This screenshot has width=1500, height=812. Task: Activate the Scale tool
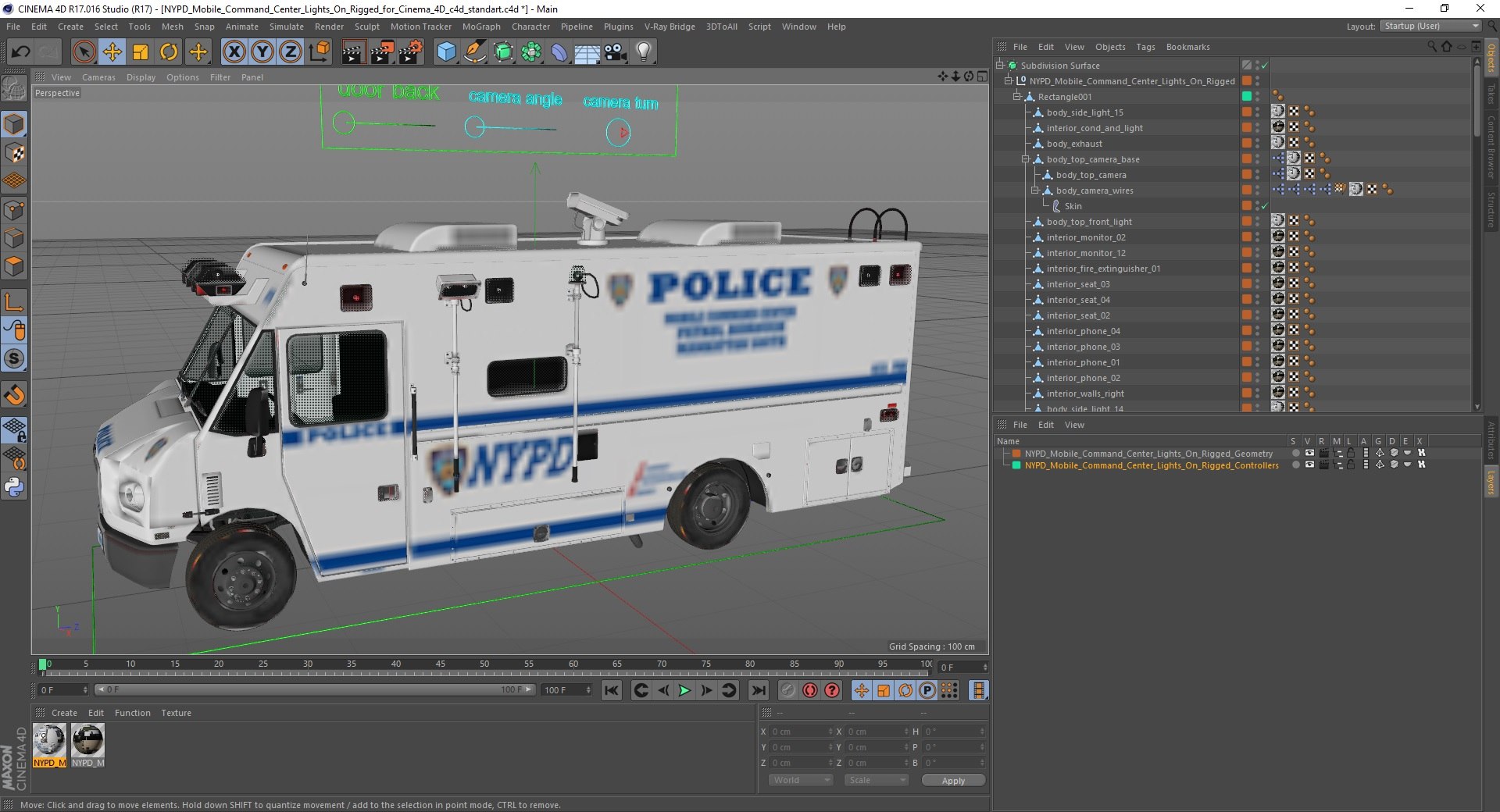click(141, 52)
